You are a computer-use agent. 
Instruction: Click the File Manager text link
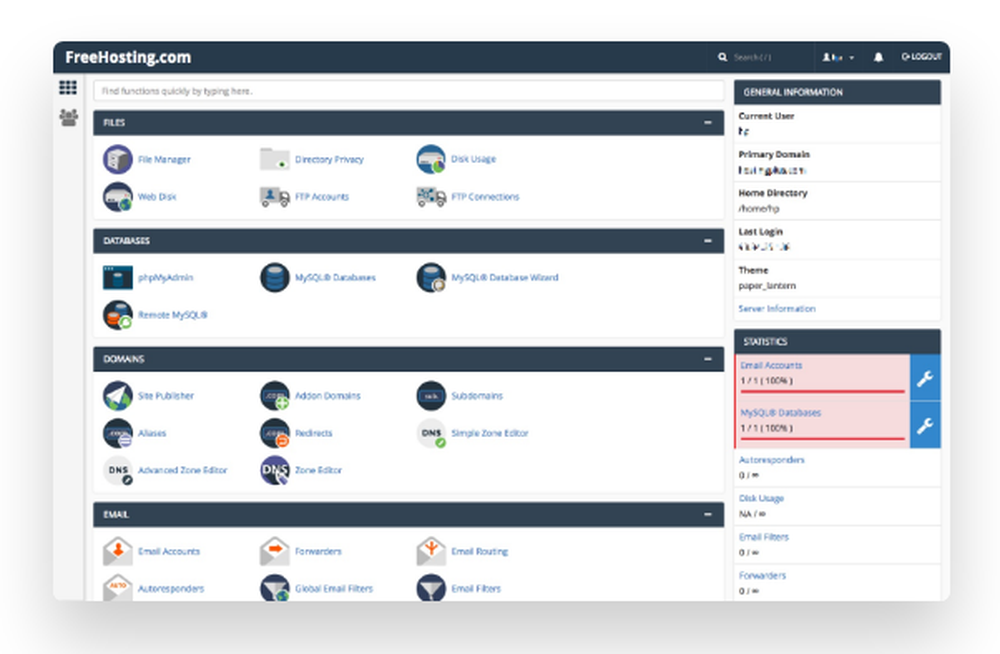pos(164,160)
